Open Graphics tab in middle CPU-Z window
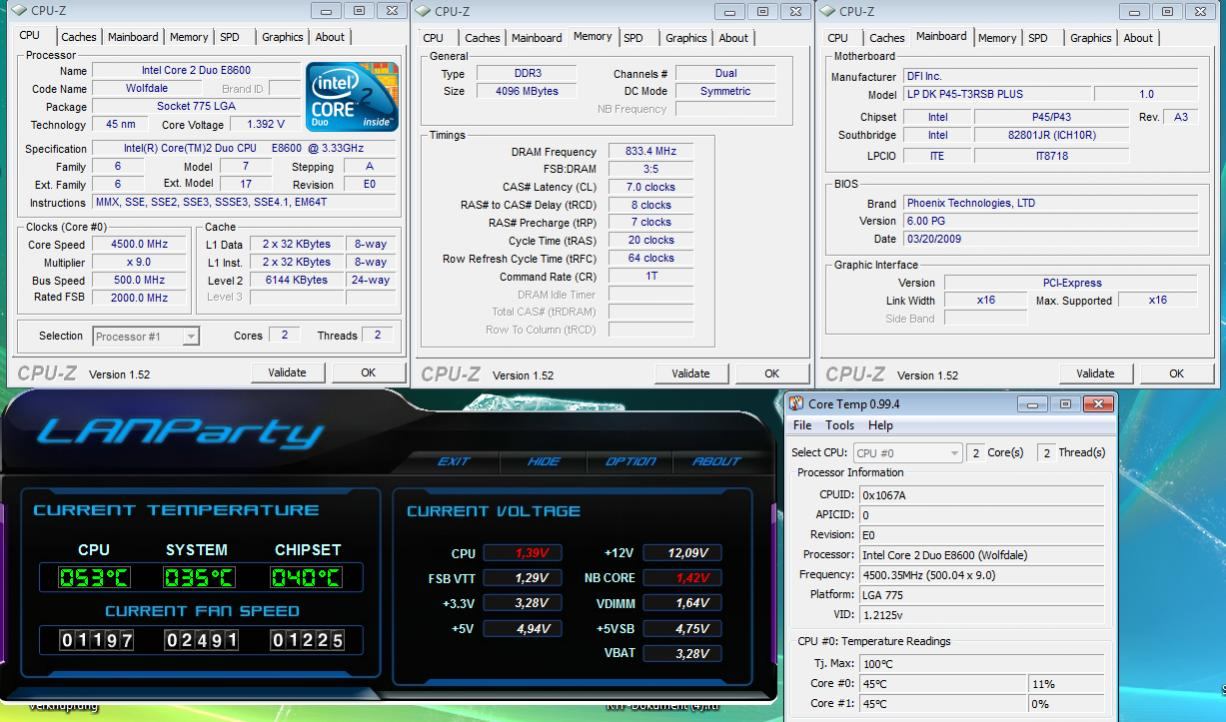Viewport: 1226px width, 722px height. point(686,38)
